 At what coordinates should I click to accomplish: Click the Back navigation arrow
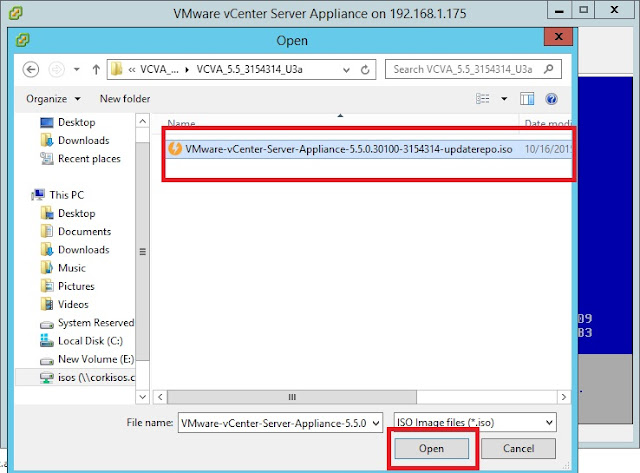click(31, 69)
